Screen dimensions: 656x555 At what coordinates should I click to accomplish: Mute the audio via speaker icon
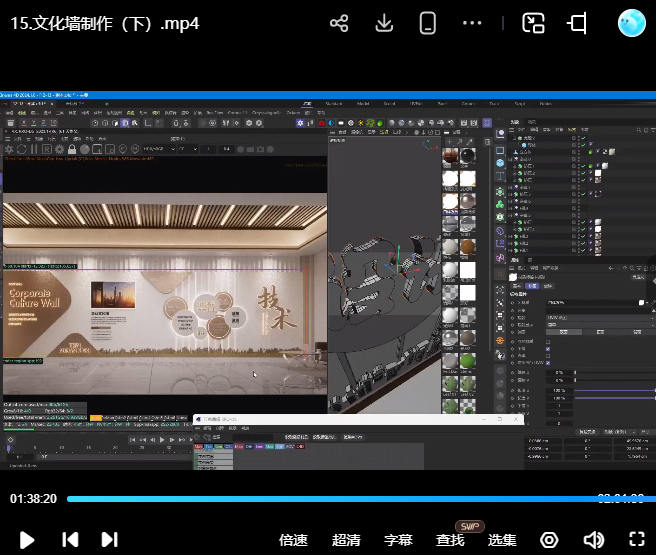pos(593,540)
